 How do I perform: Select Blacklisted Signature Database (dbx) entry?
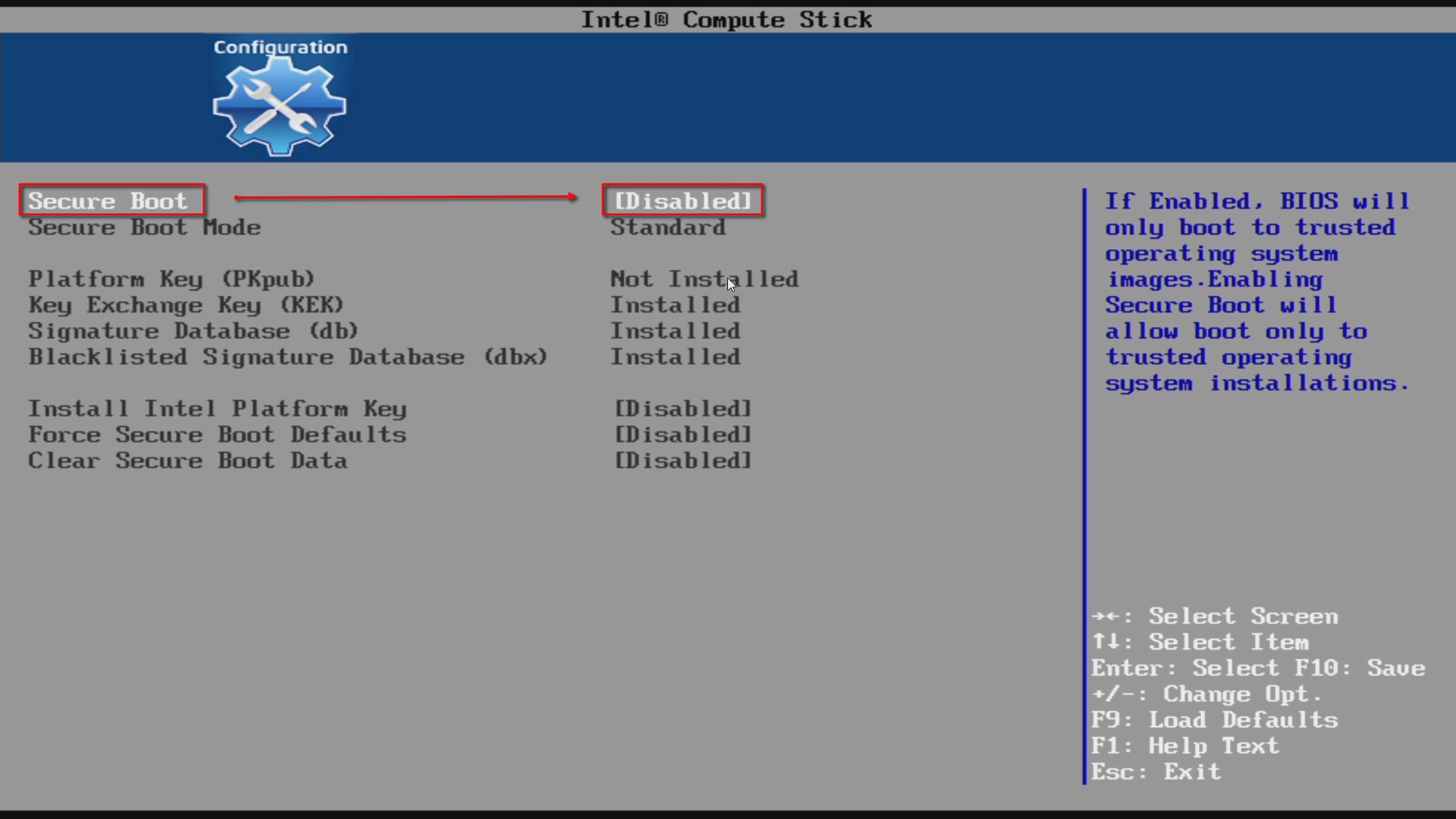click(287, 357)
